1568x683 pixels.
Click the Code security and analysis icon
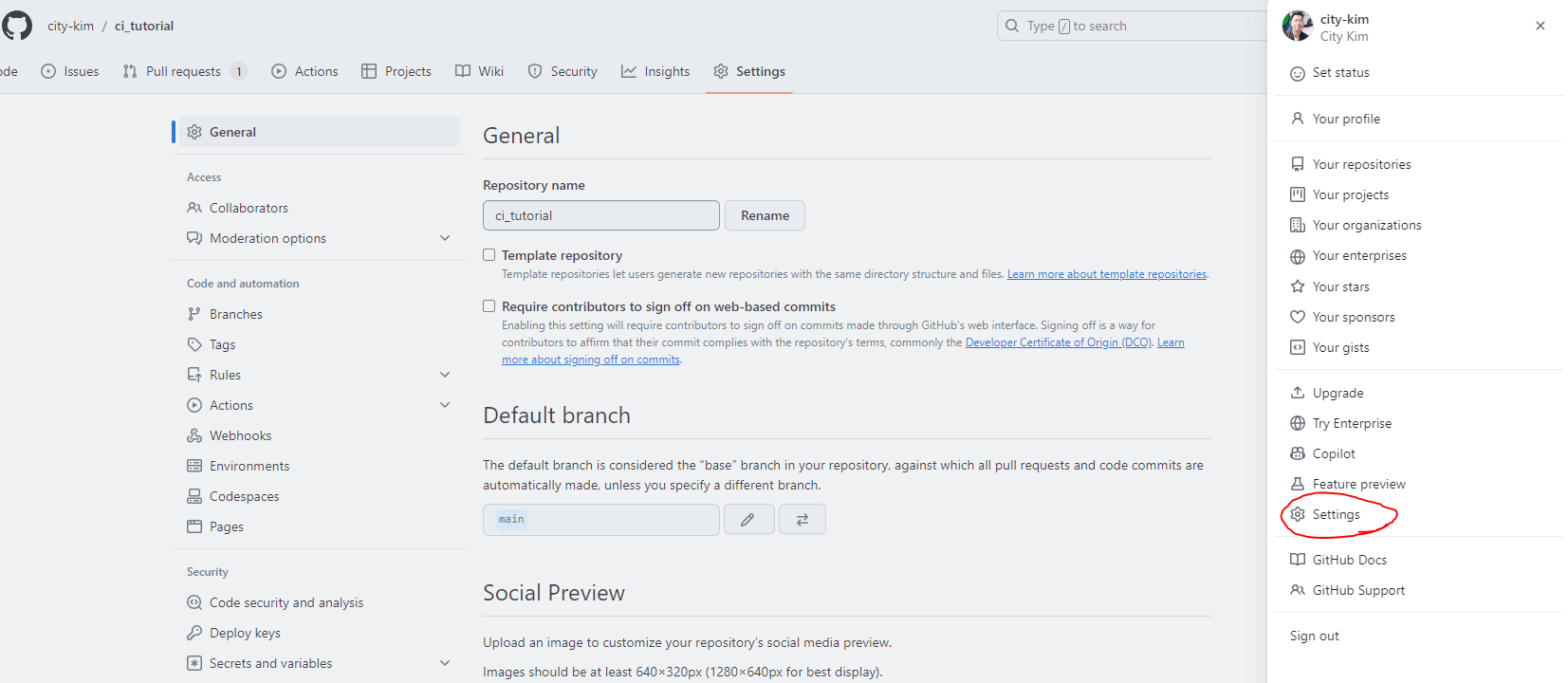click(194, 602)
